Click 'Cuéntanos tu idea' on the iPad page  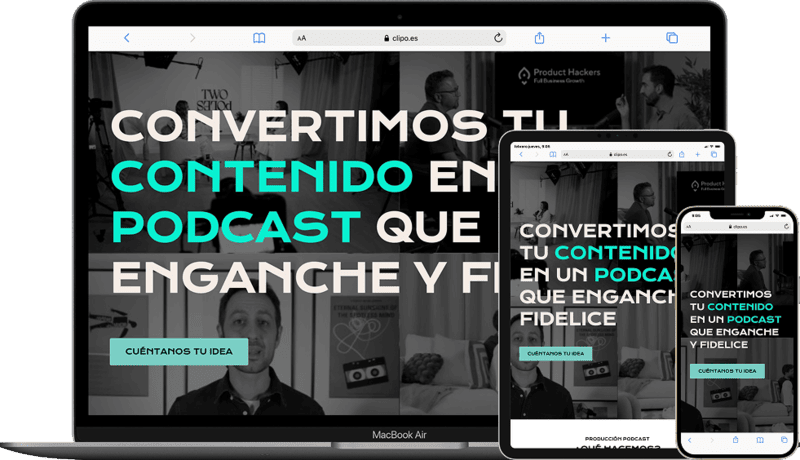pos(556,353)
